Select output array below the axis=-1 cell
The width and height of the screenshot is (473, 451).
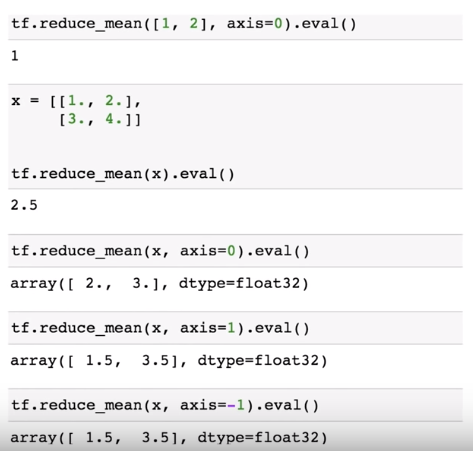pyautogui.click(x=169, y=438)
